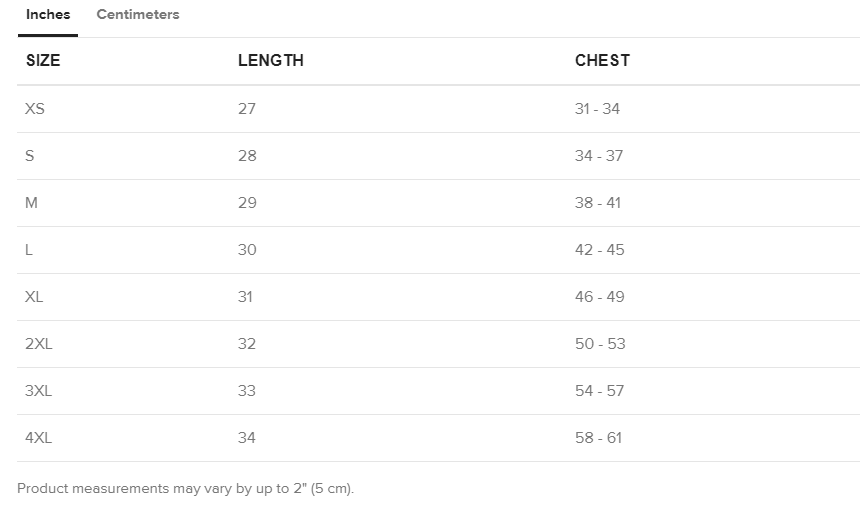Click the LENGTH column header
The height and width of the screenshot is (509, 866).
pyautogui.click(x=270, y=61)
